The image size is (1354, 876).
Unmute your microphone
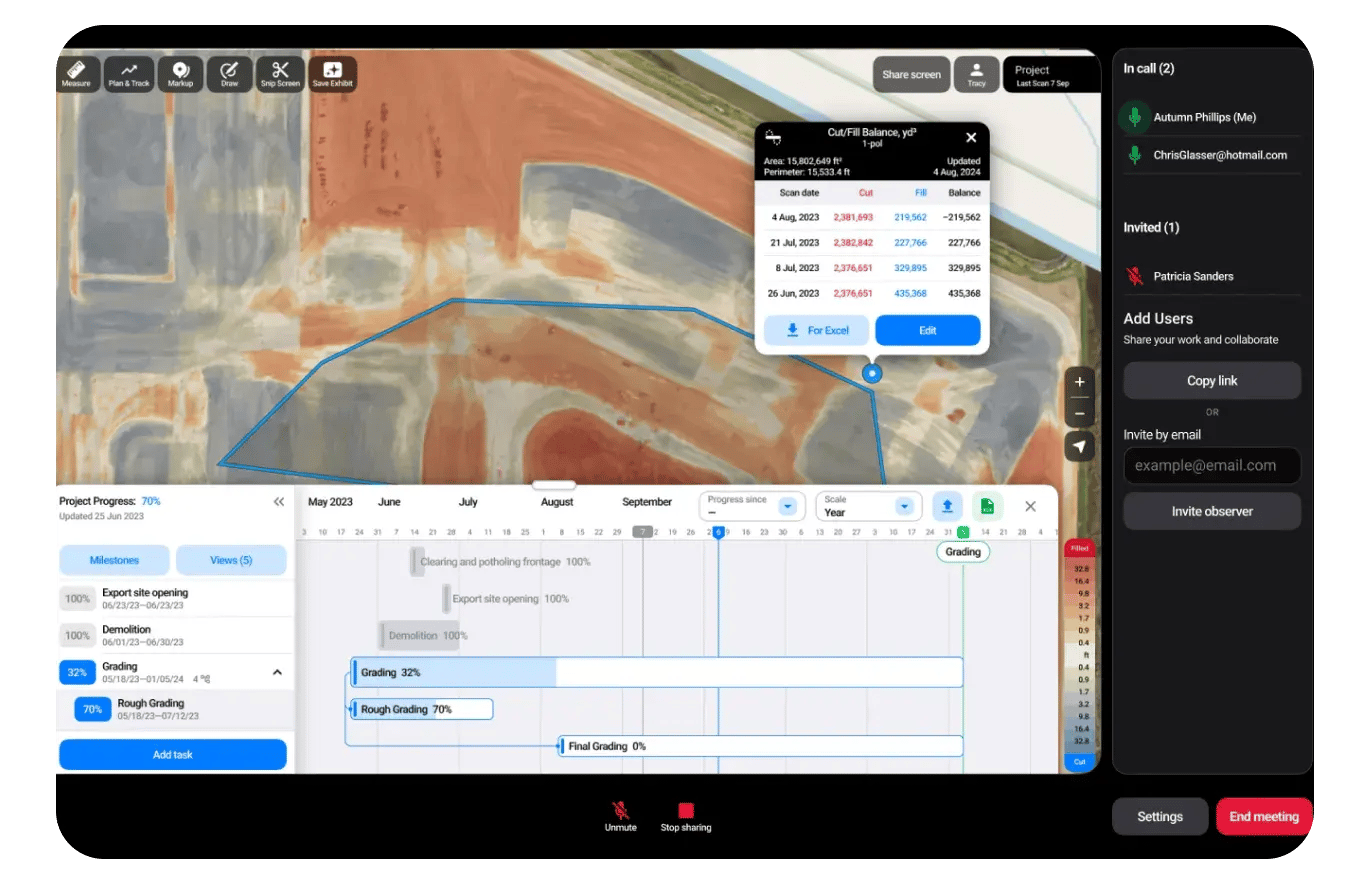point(620,815)
